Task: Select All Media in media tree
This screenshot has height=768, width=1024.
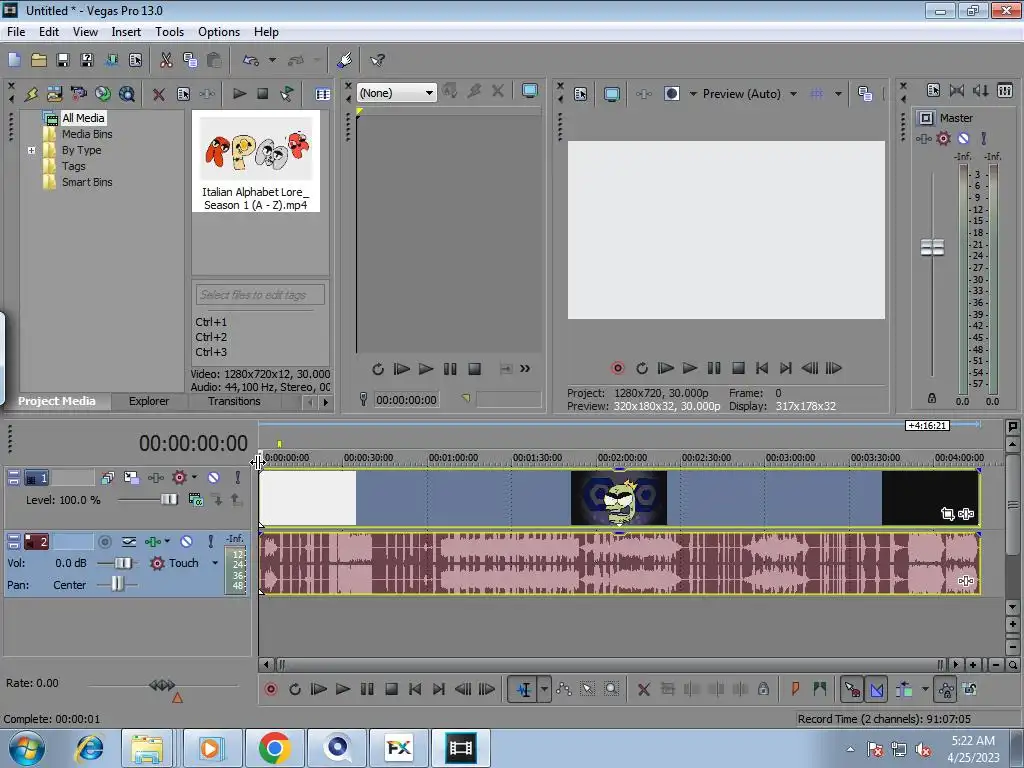Action: pyautogui.click(x=83, y=118)
